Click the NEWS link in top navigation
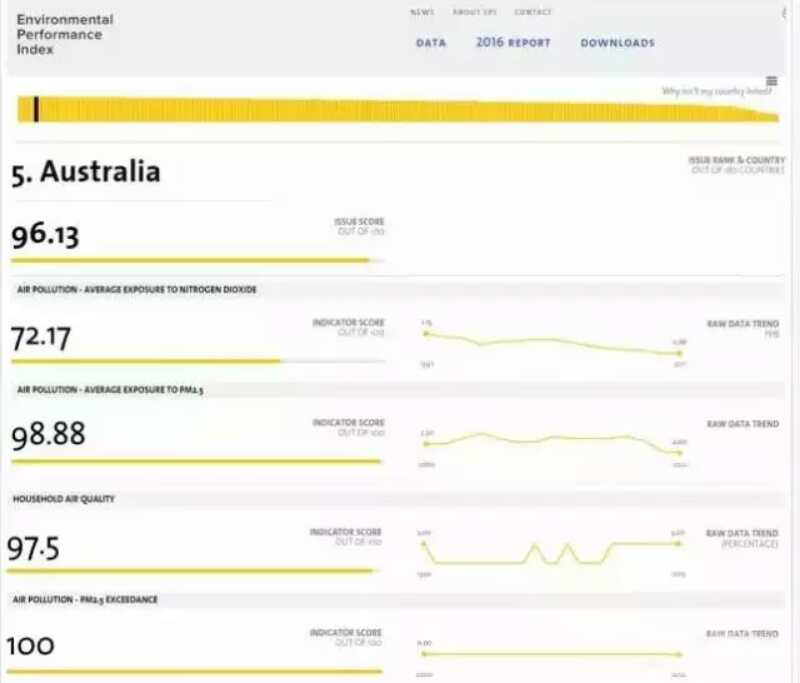This screenshot has width=800, height=683. tap(422, 12)
